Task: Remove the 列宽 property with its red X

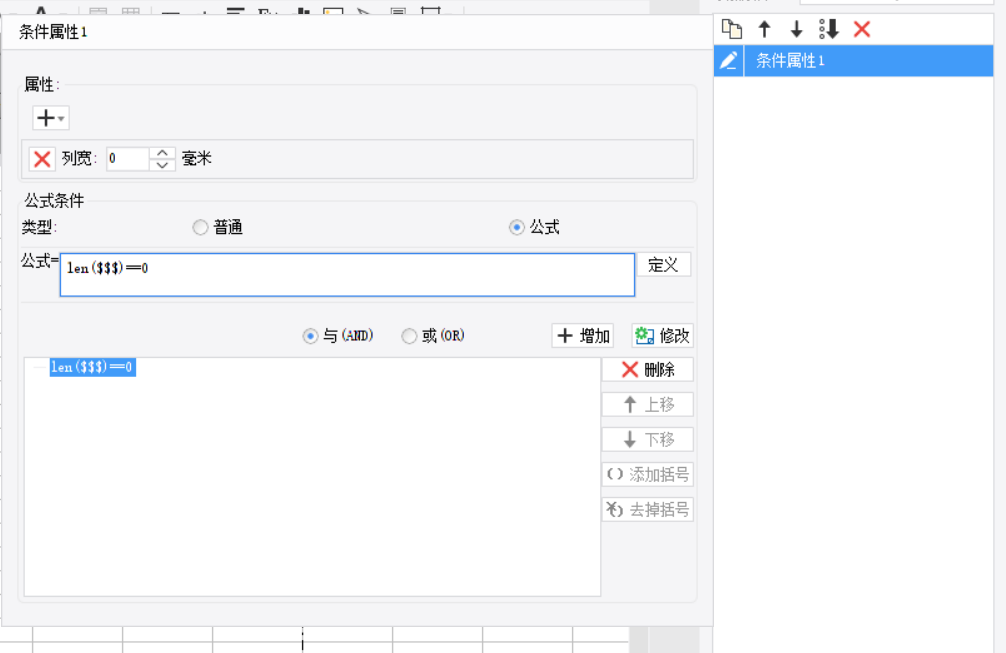Action: pos(42,158)
